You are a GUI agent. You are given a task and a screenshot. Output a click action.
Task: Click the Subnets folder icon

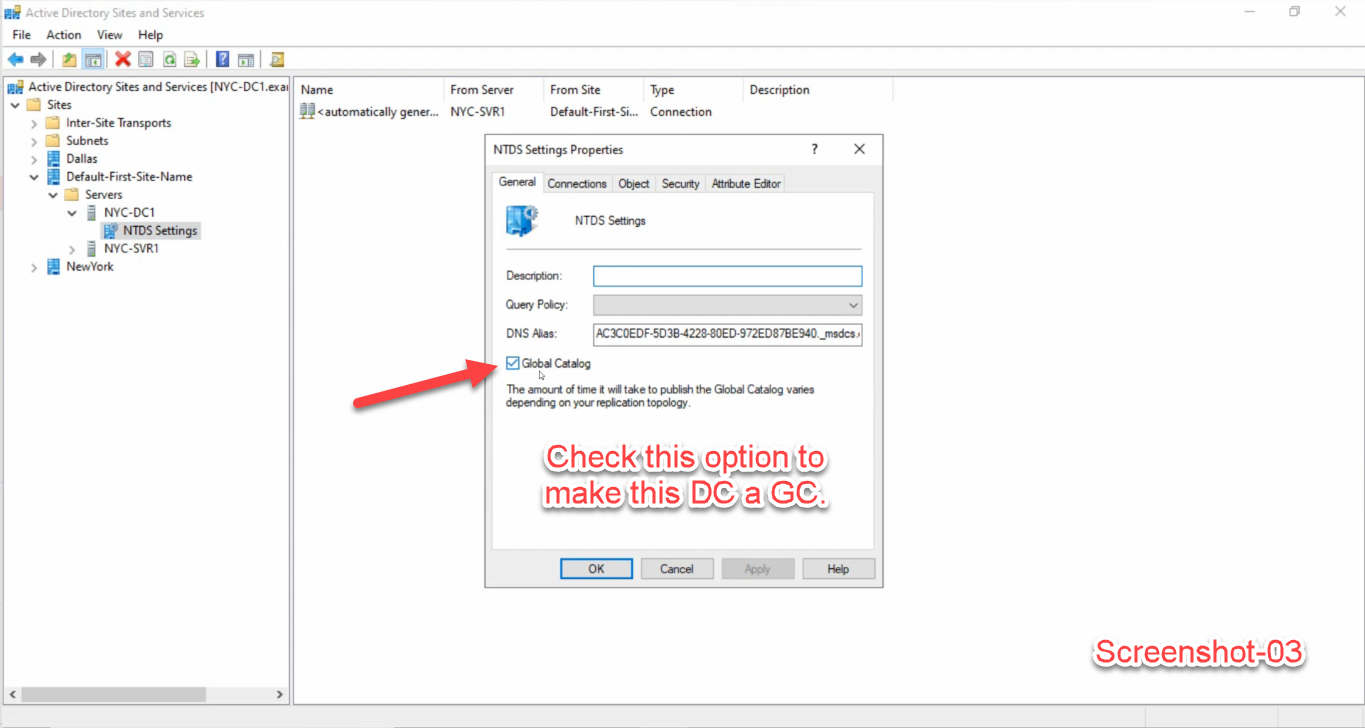(x=53, y=141)
